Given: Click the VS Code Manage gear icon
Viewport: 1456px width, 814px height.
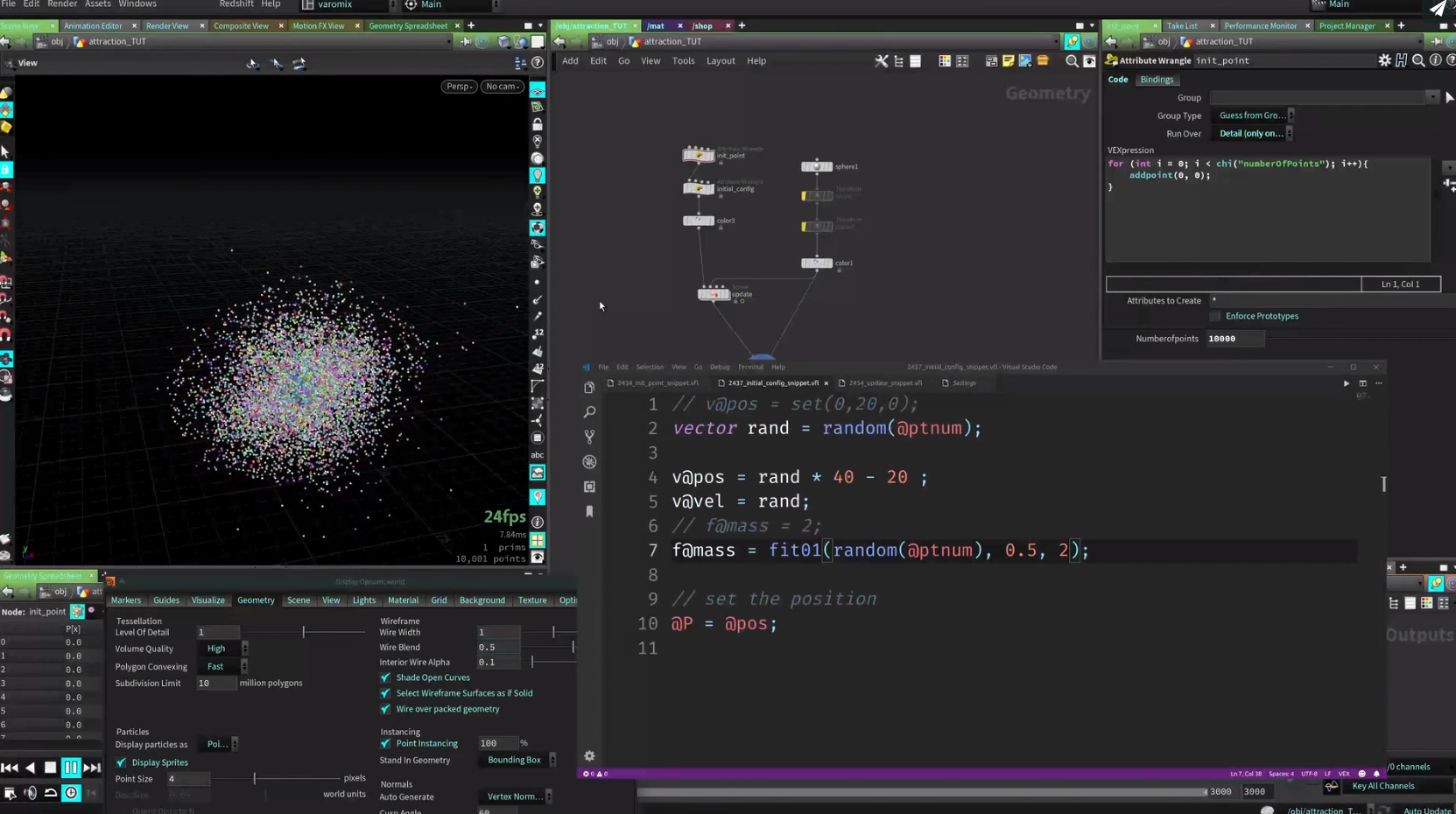Looking at the screenshot, I should [x=589, y=756].
